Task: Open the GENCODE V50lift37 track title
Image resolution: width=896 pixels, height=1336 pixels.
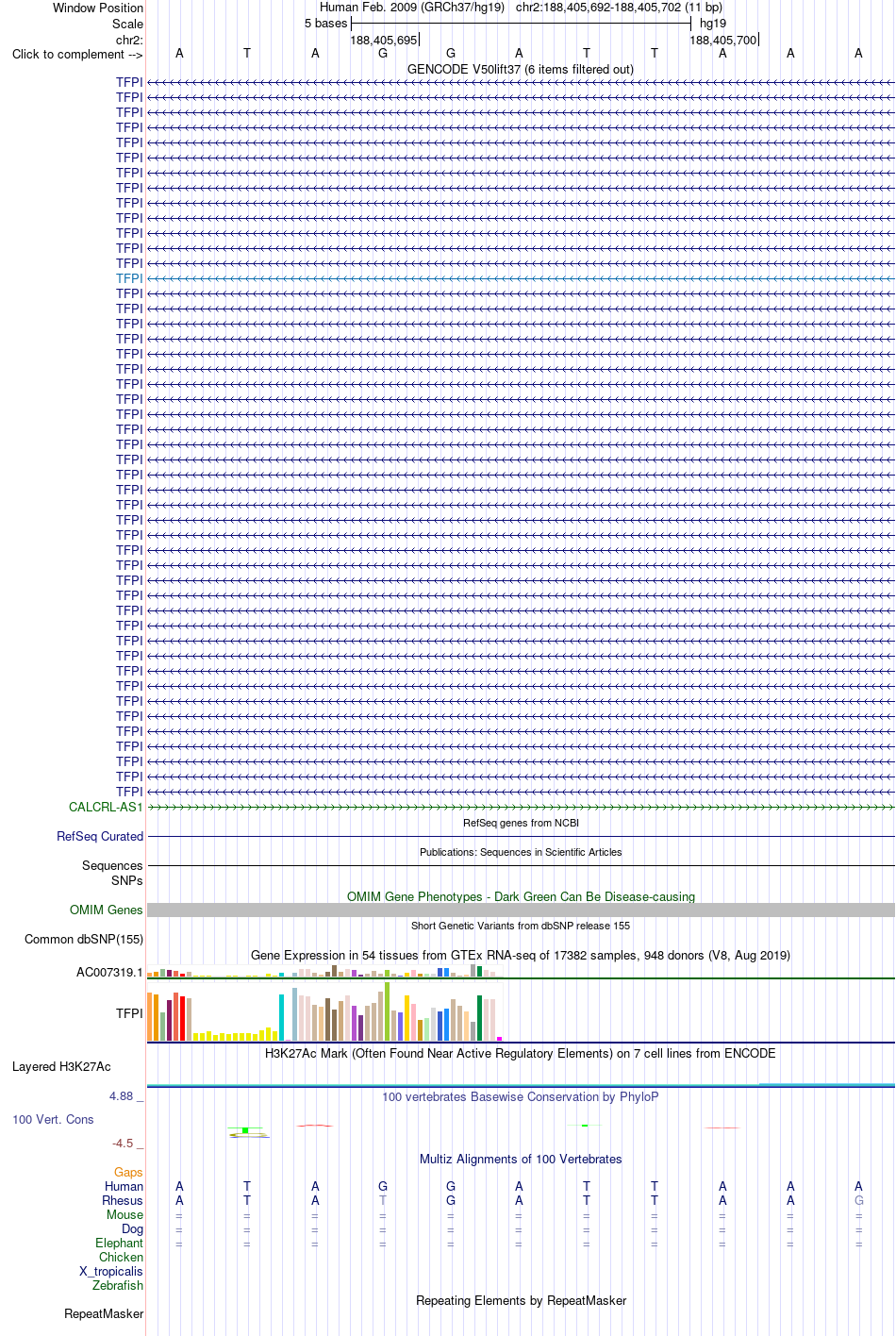Action: [x=521, y=69]
